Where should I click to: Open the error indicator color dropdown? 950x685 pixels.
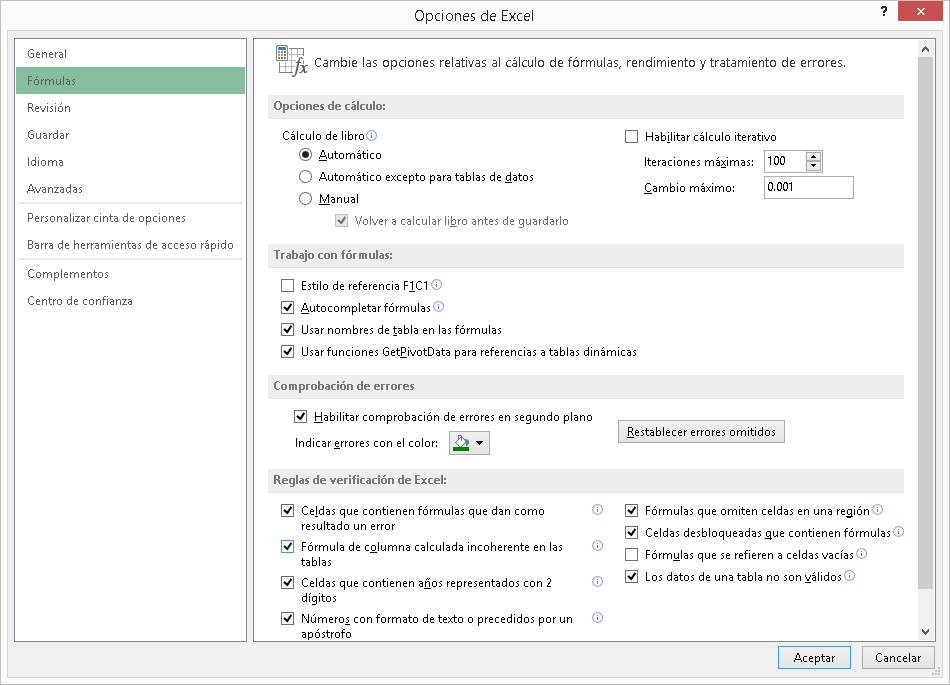(469, 443)
